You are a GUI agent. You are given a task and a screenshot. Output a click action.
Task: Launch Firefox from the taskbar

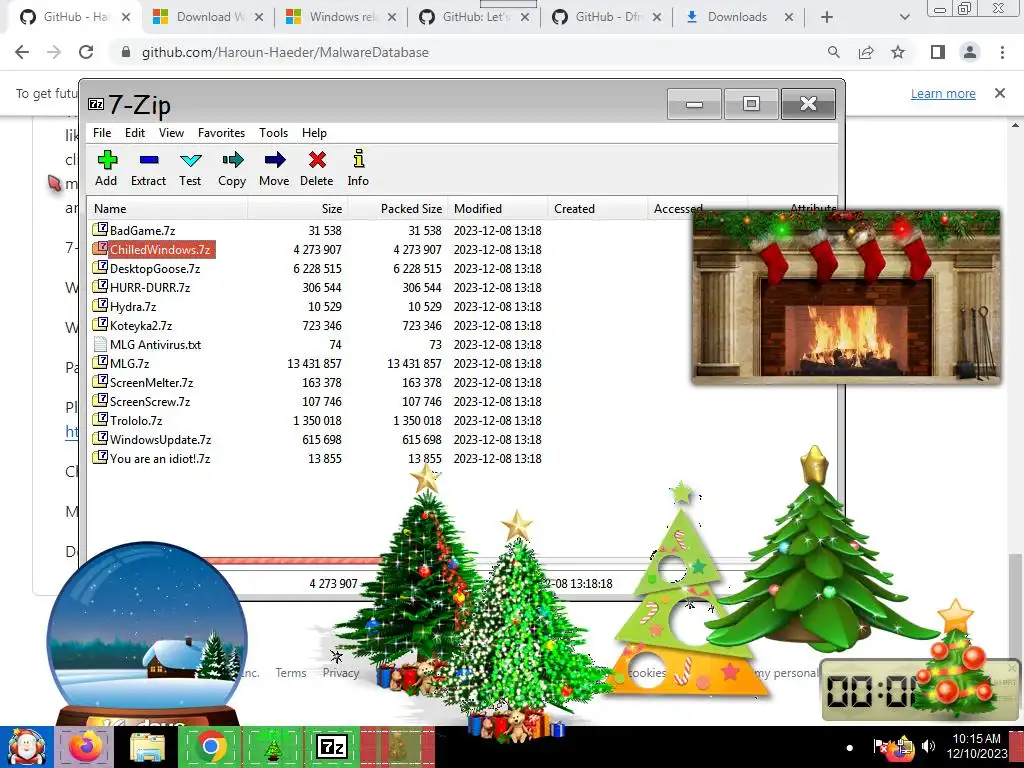86,747
